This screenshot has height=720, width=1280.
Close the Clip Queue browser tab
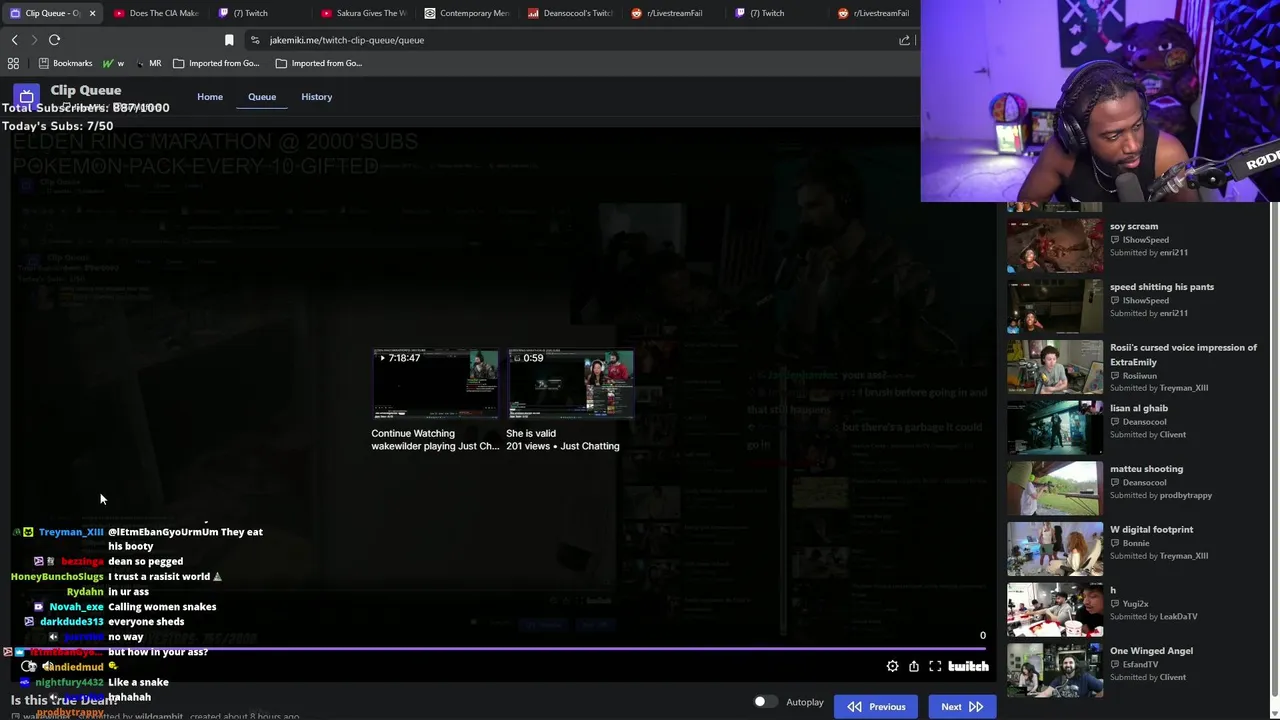pos(92,13)
